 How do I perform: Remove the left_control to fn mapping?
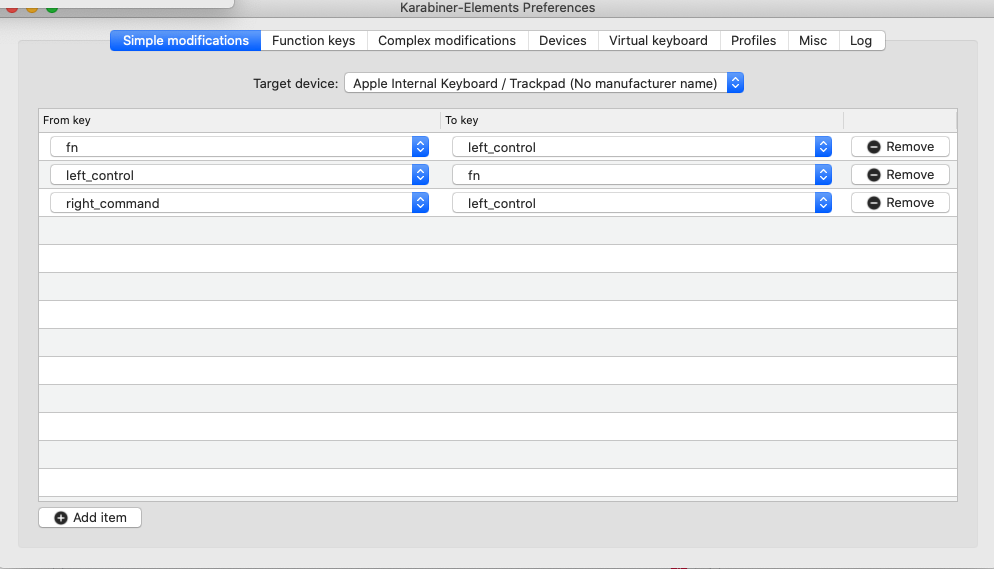(900, 174)
